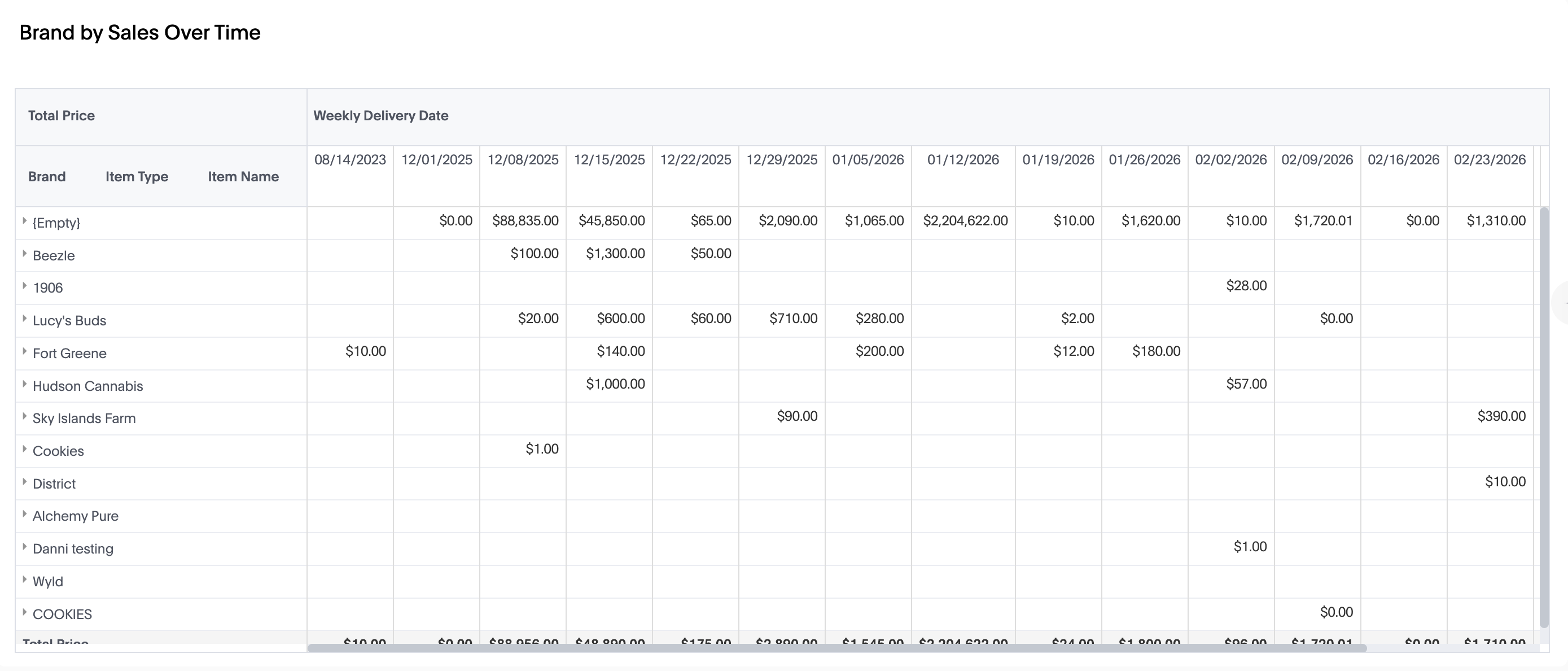Expand the Danni testing row
The width and height of the screenshot is (1568, 671).
pyautogui.click(x=24, y=547)
